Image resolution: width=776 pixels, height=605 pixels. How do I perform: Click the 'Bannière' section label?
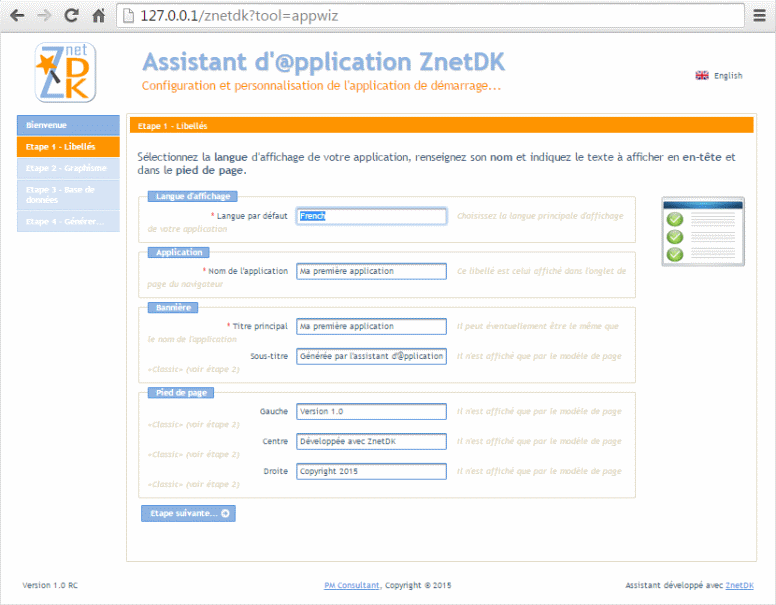pyautogui.click(x=173, y=307)
